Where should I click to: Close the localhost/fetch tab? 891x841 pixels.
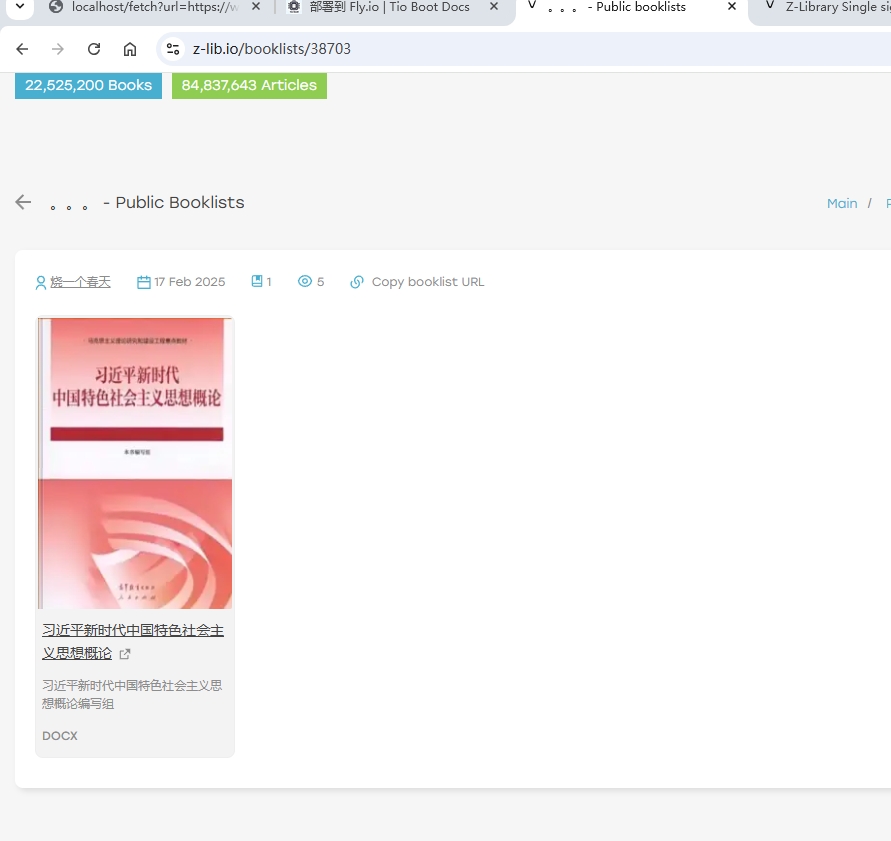point(256,7)
